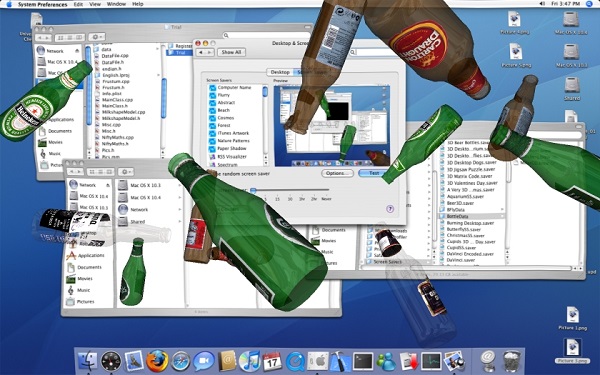The image size is (600, 375).
Task: Launch Firefox from the Dock
Action: click(157, 361)
